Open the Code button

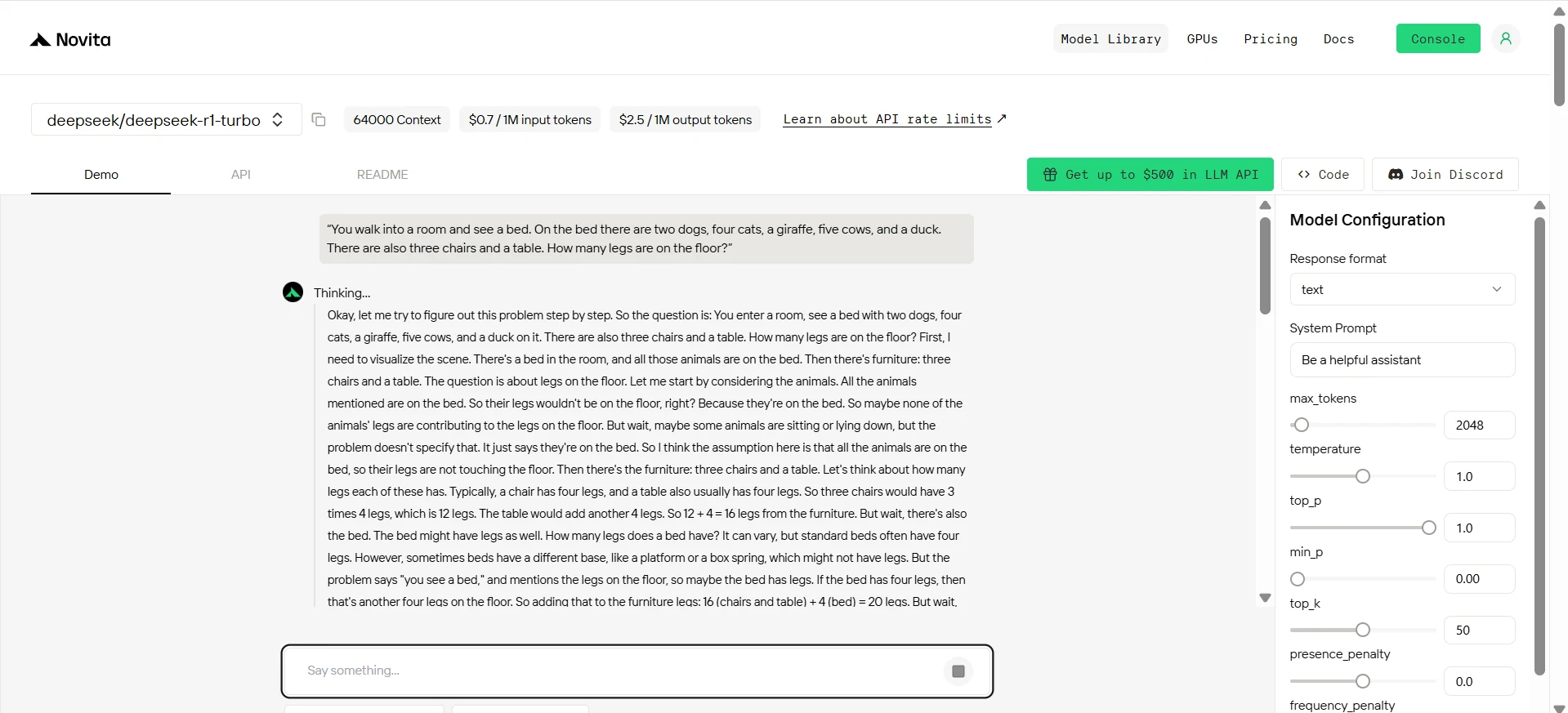[1323, 175]
